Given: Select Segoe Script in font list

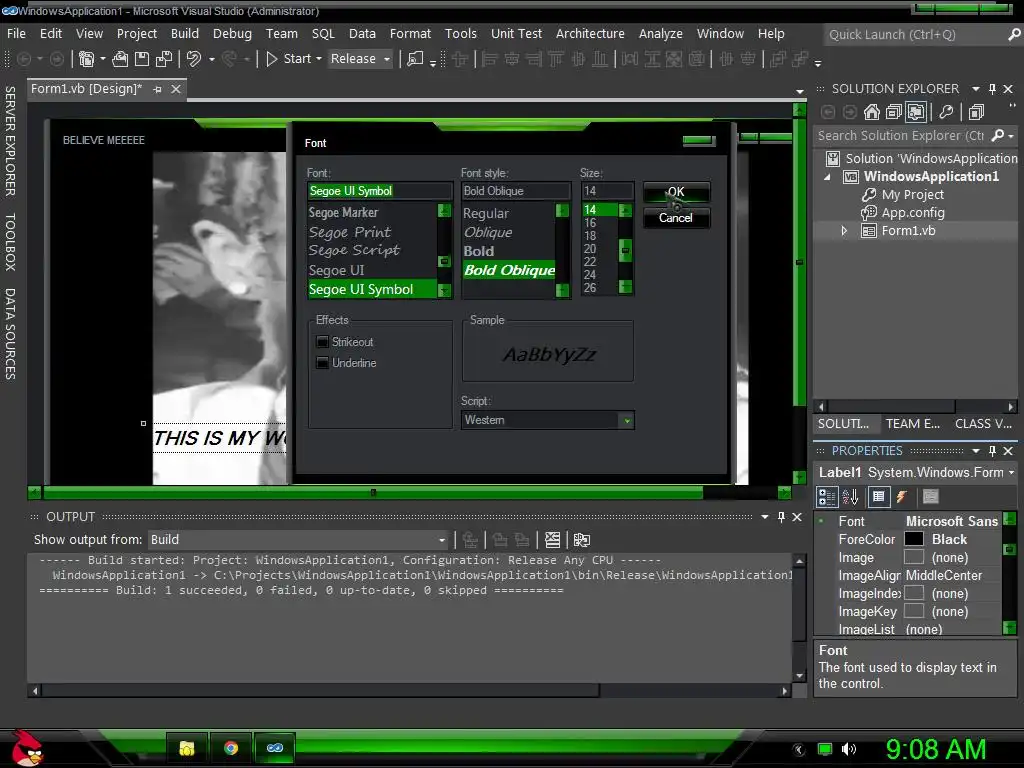Looking at the screenshot, I should (x=354, y=251).
